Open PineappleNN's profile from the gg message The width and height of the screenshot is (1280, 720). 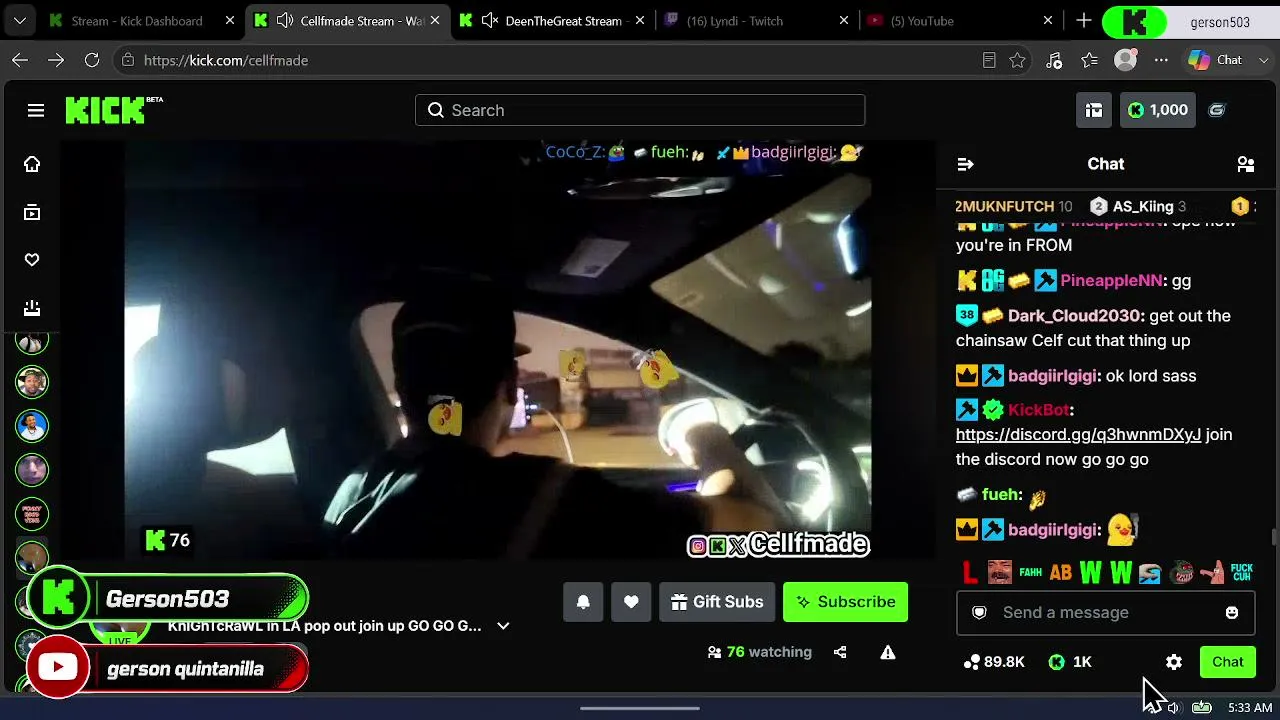click(x=1110, y=281)
